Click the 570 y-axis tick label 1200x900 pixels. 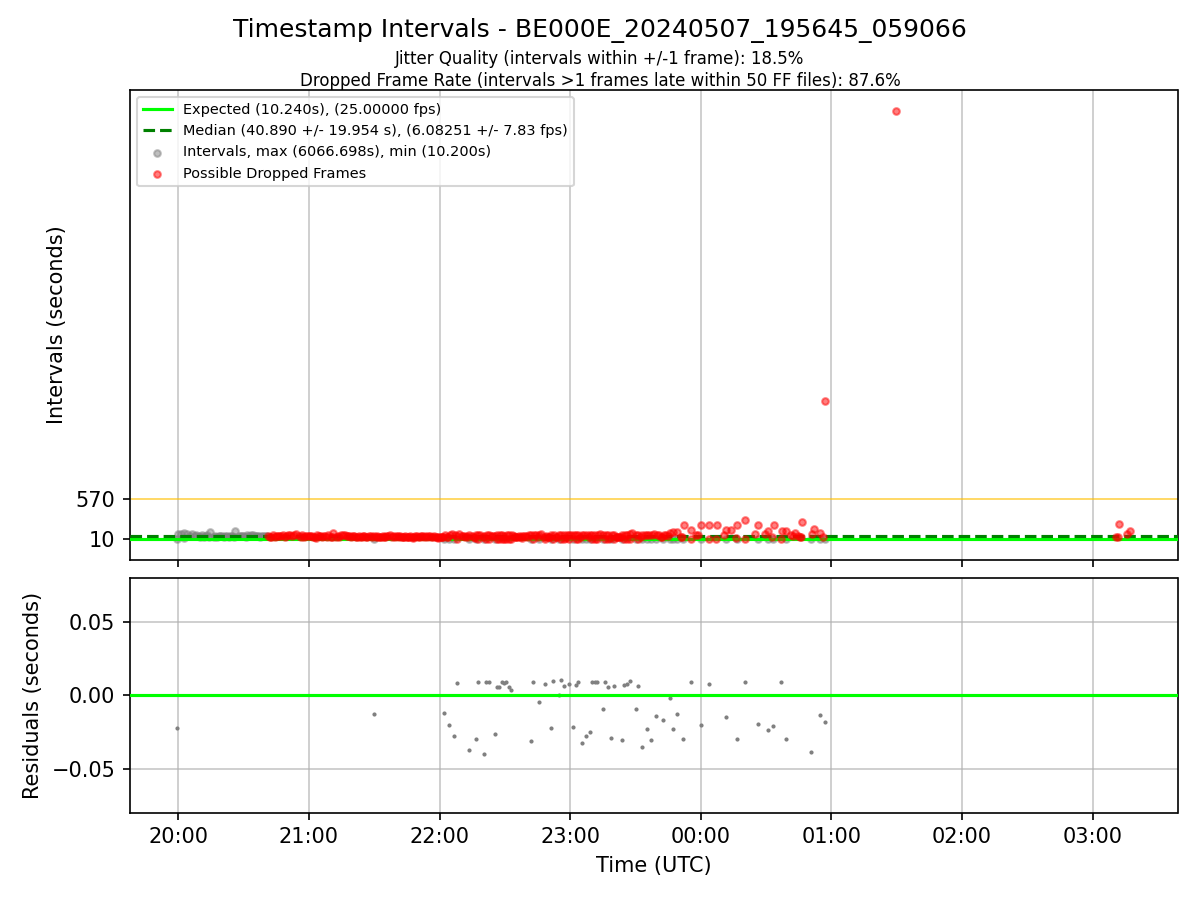point(95,499)
